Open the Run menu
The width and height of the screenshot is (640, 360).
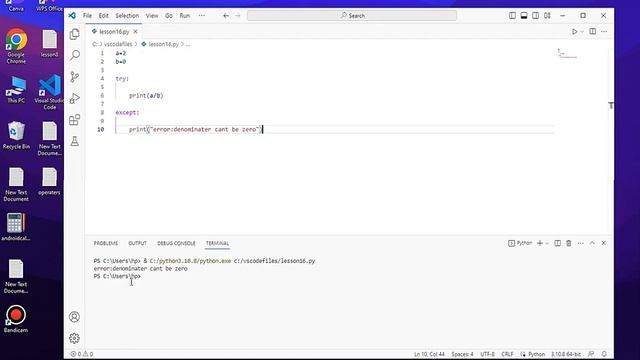pos(184,16)
